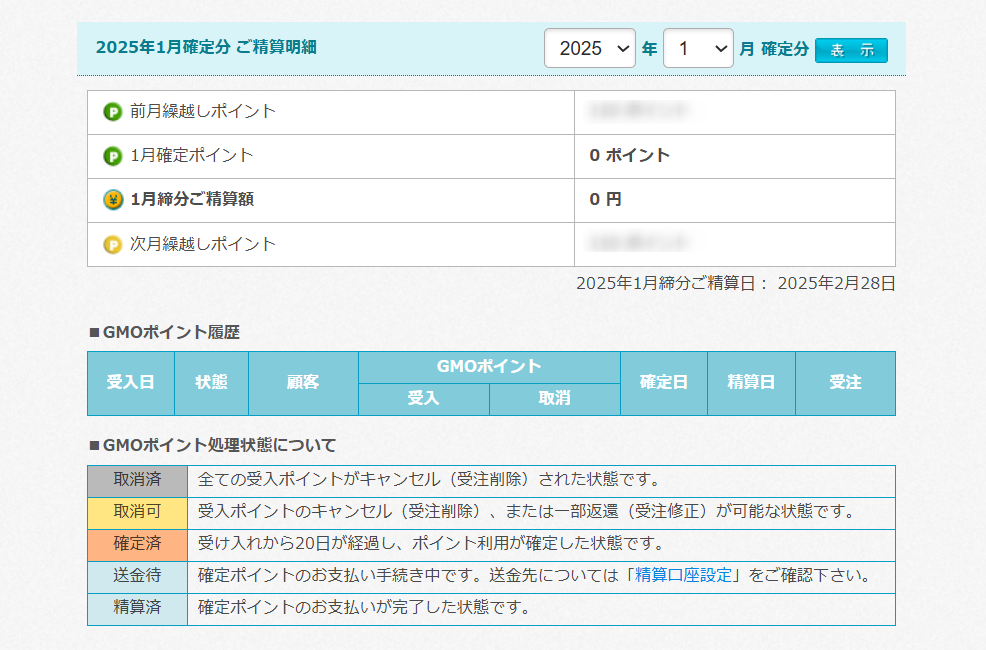This screenshot has width=986, height=650.
Task: Select the 顧客 column header
Action: [303, 383]
